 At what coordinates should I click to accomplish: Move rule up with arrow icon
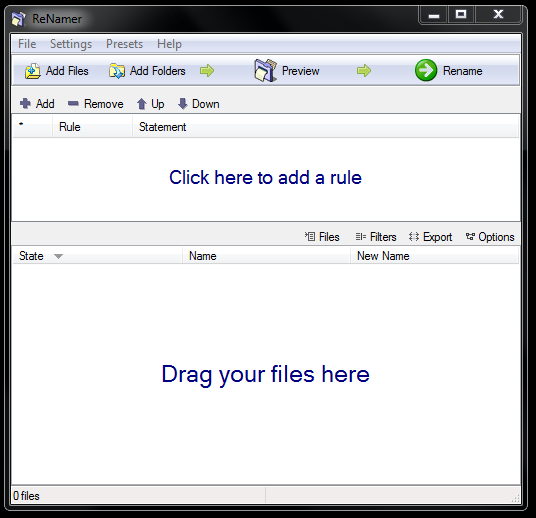142,104
